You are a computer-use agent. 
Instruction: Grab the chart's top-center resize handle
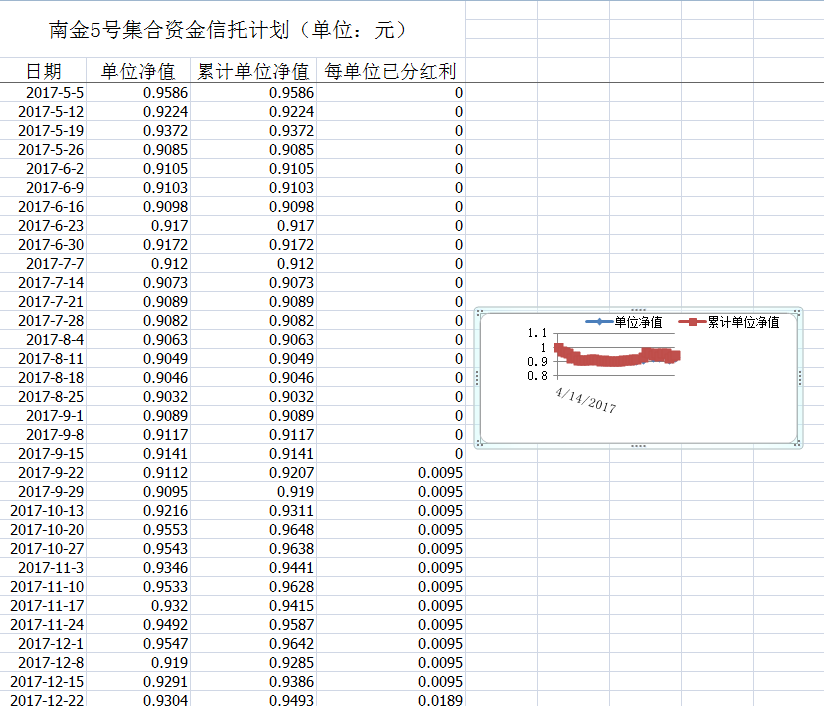tap(638, 310)
